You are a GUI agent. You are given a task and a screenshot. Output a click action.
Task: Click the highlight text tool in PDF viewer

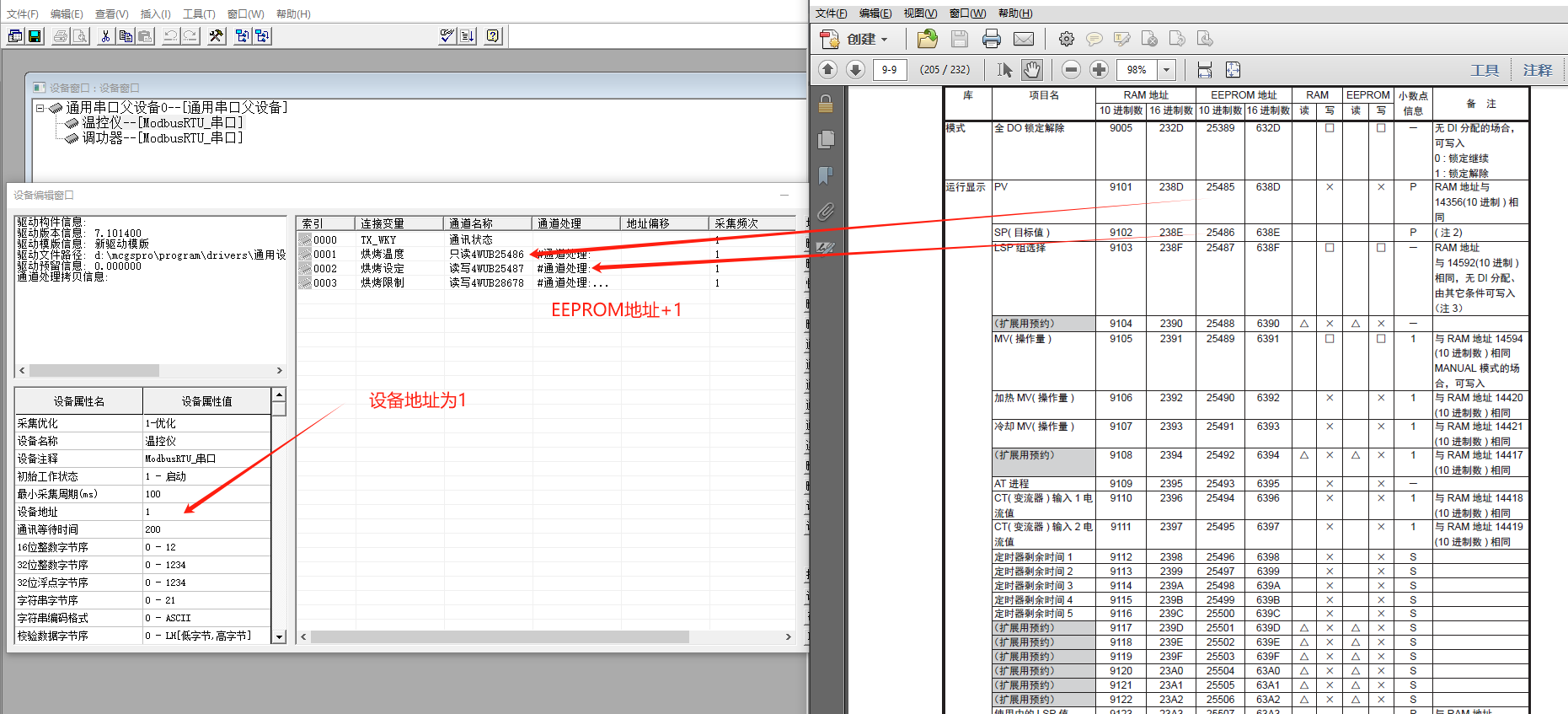click(x=1122, y=39)
